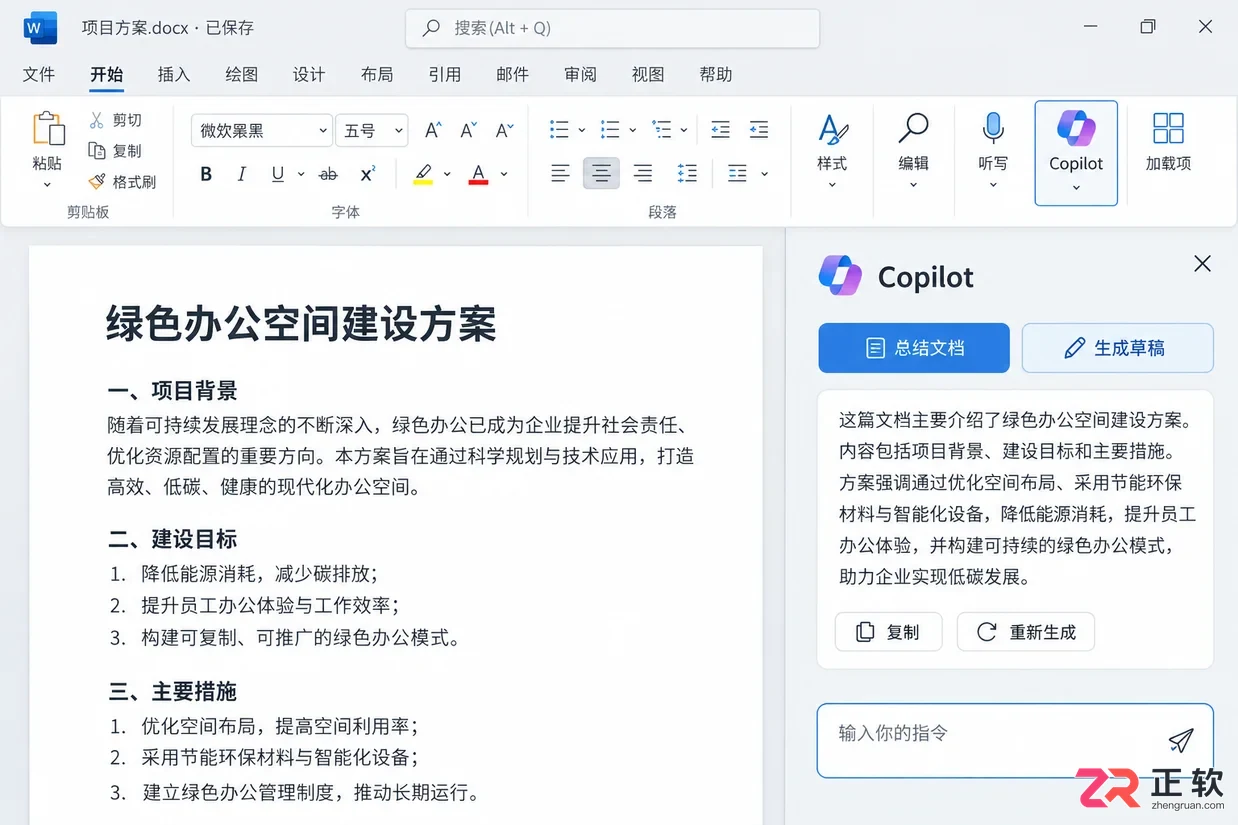Image resolution: width=1238 pixels, height=825 pixels.
Task: Open the multilevel list dropdown arrow
Action: pyautogui.click(x=684, y=130)
